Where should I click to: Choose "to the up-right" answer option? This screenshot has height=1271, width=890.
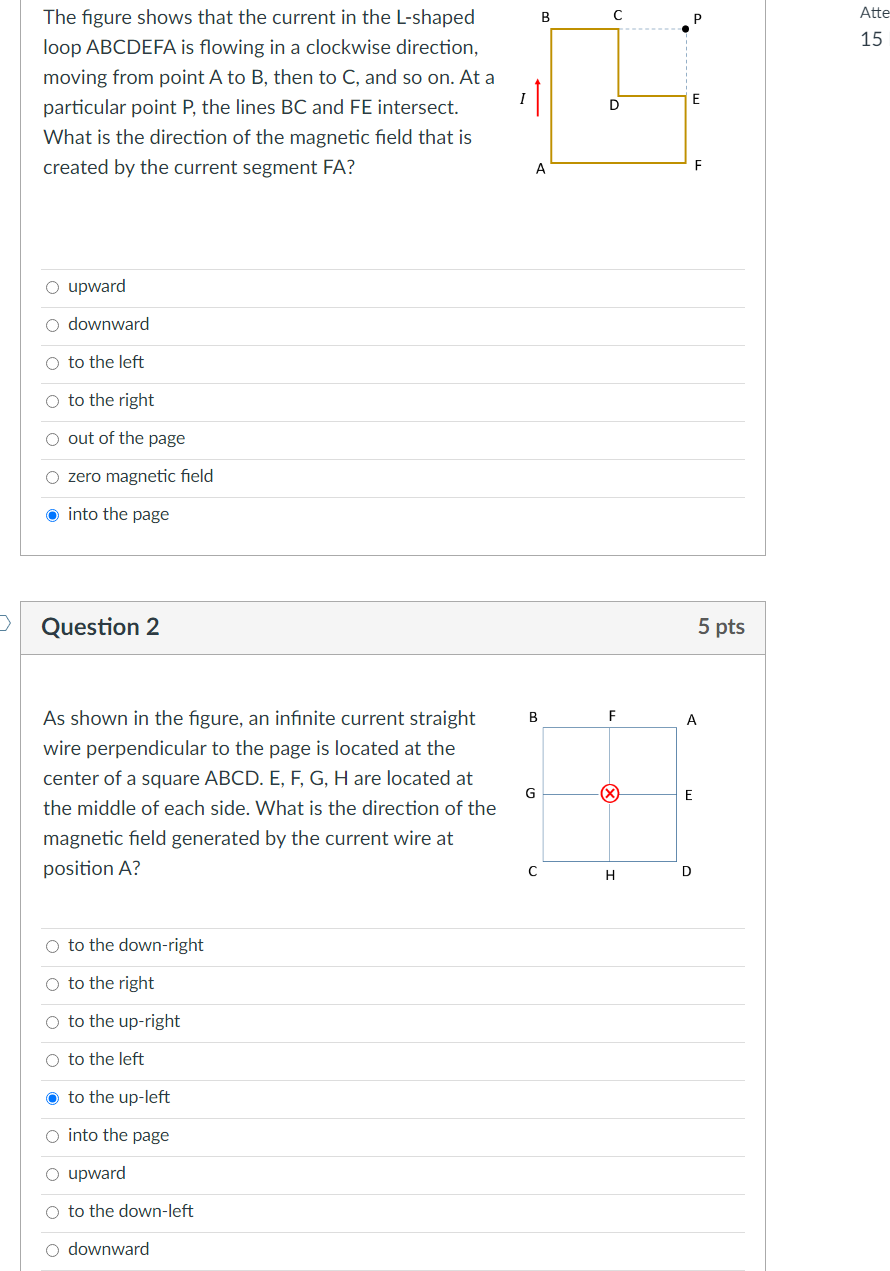[x=51, y=1022]
